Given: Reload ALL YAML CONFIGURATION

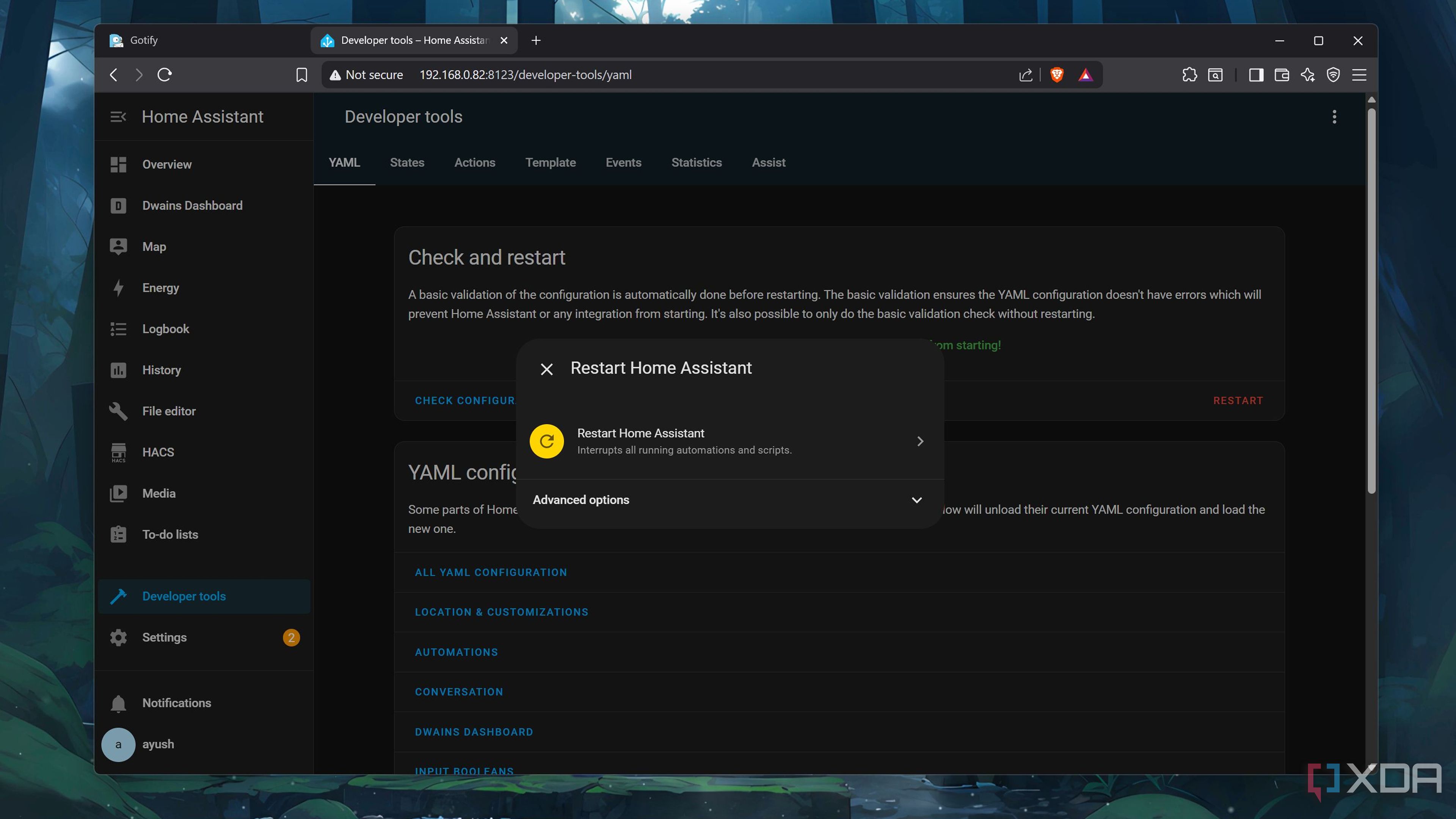Looking at the screenshot, I should pyautogui.click(x=491, y=573).
